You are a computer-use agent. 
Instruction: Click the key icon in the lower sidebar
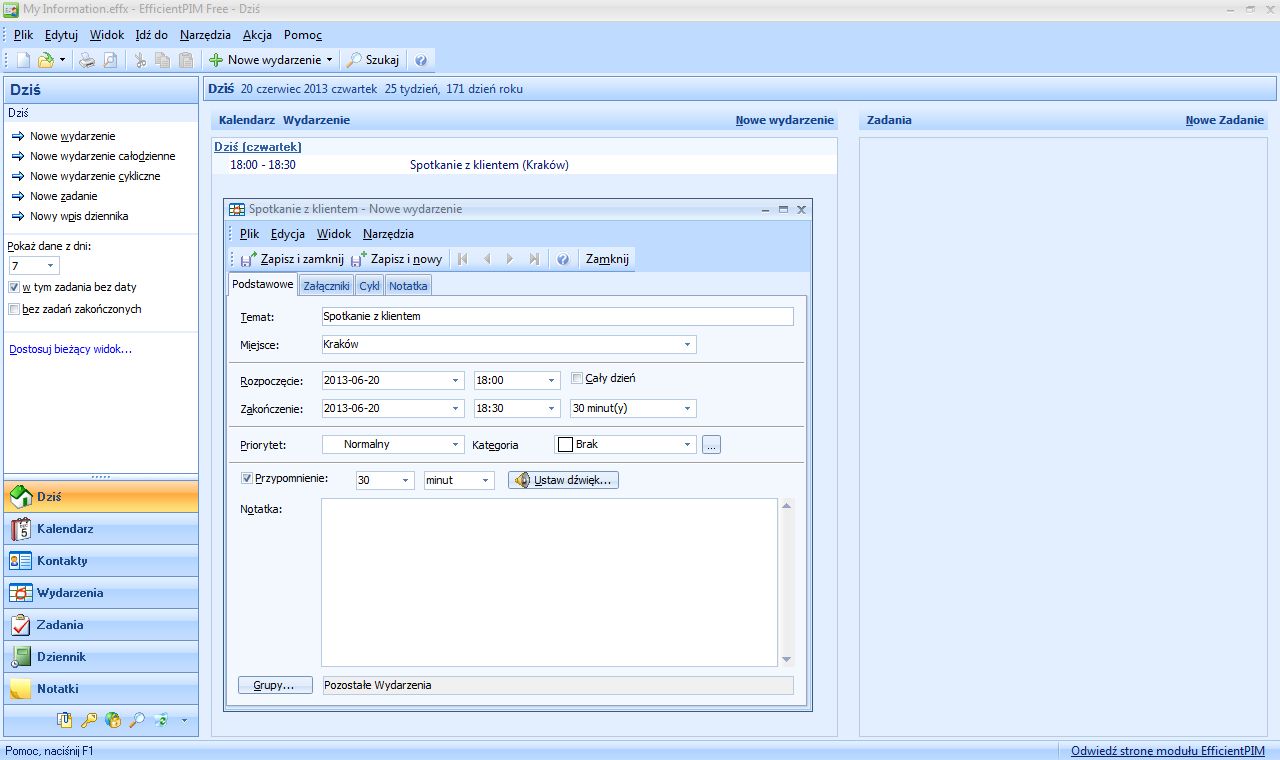tap(88, 720)
